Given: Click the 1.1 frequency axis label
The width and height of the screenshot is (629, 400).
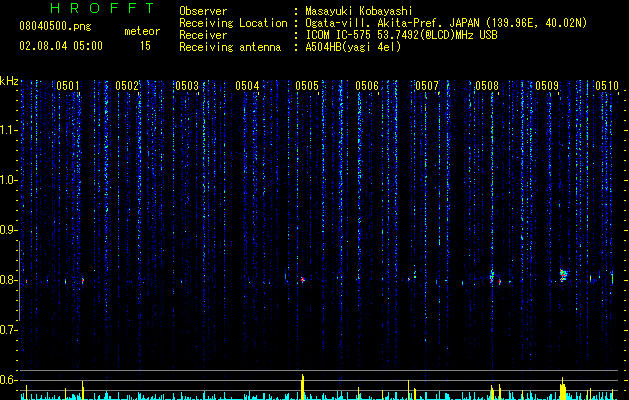Looking at the screenshot, I should pyautogui.click(x=8, y=130).
